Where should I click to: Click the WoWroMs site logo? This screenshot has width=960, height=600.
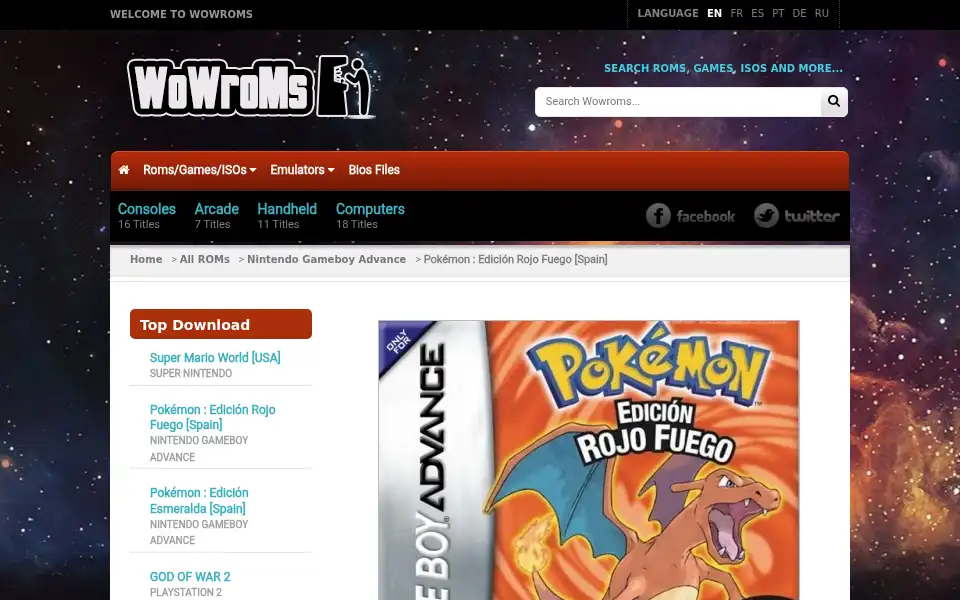tap(251, 86)
